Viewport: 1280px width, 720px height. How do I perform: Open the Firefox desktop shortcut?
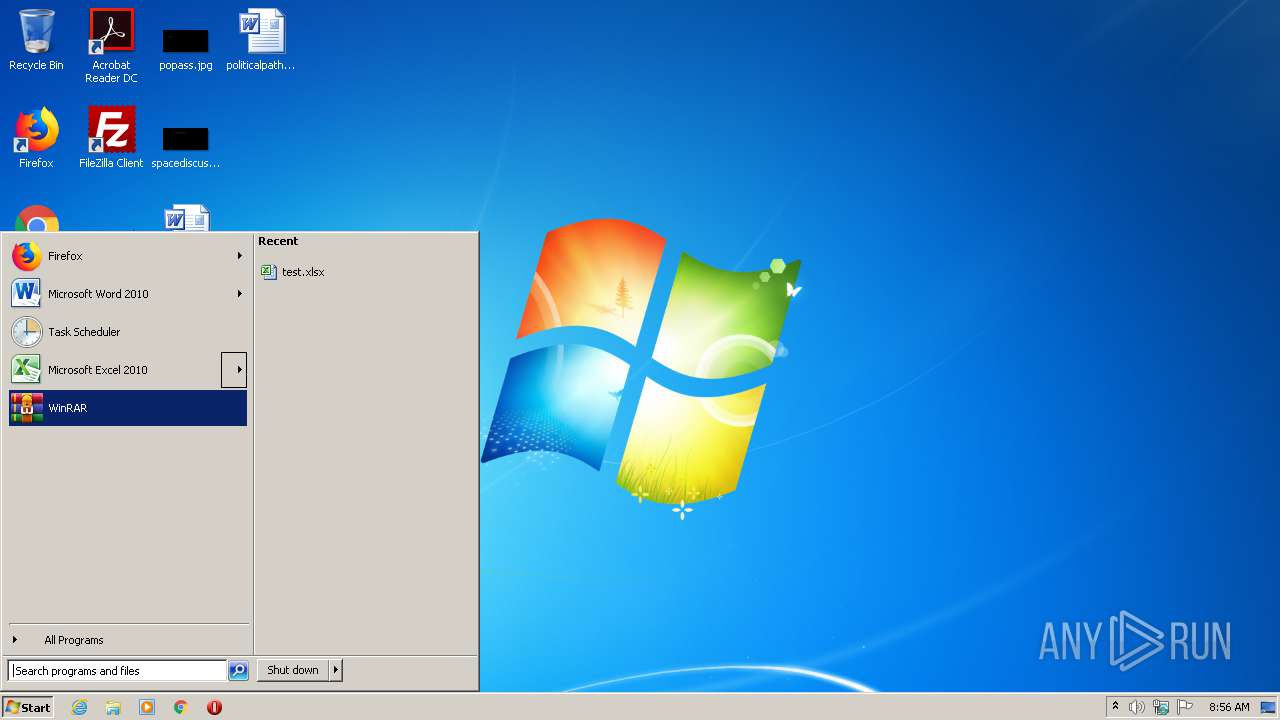click(36, 139)
